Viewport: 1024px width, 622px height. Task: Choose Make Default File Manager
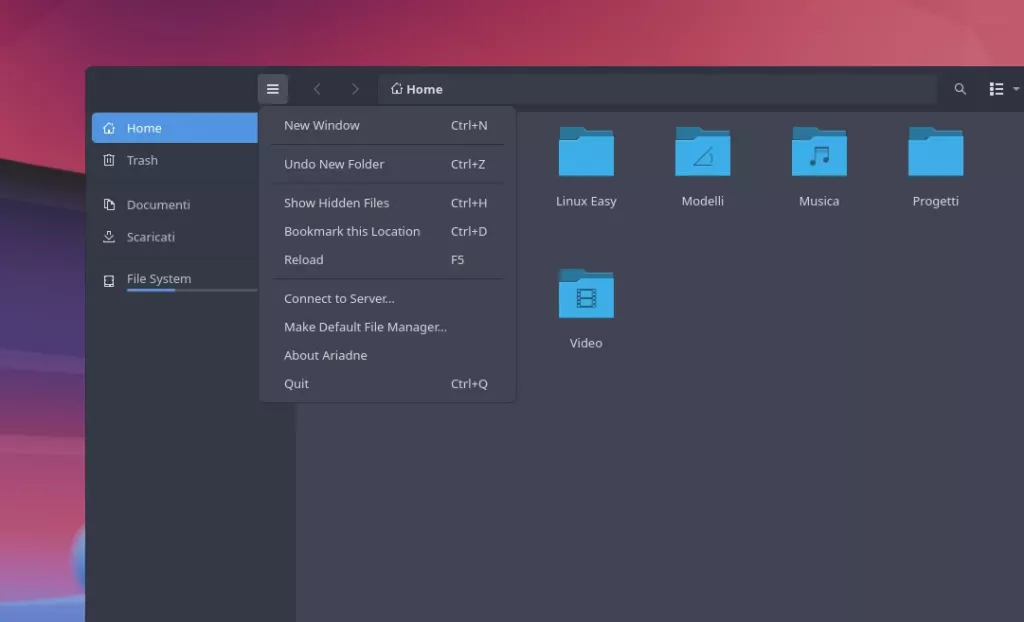point(387,327)
